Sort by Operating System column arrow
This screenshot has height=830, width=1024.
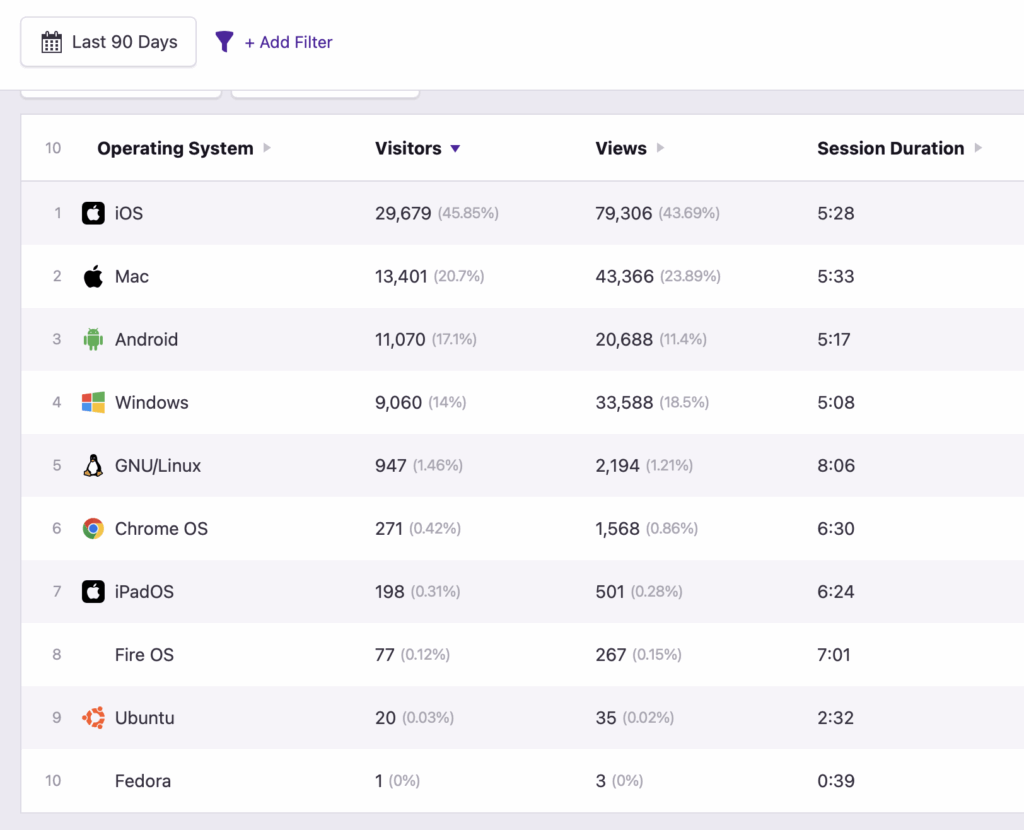(x=267, y=148)
